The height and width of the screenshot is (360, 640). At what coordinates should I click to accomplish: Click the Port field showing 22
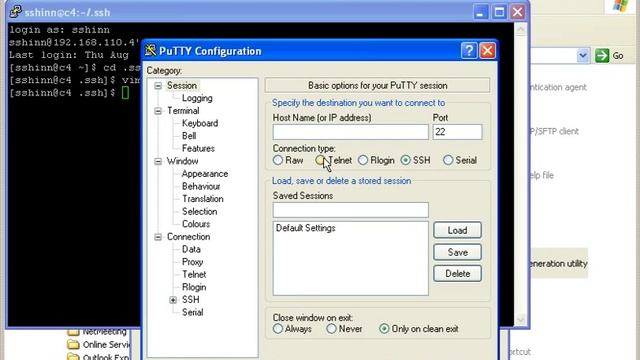click(x=457, y=132)
